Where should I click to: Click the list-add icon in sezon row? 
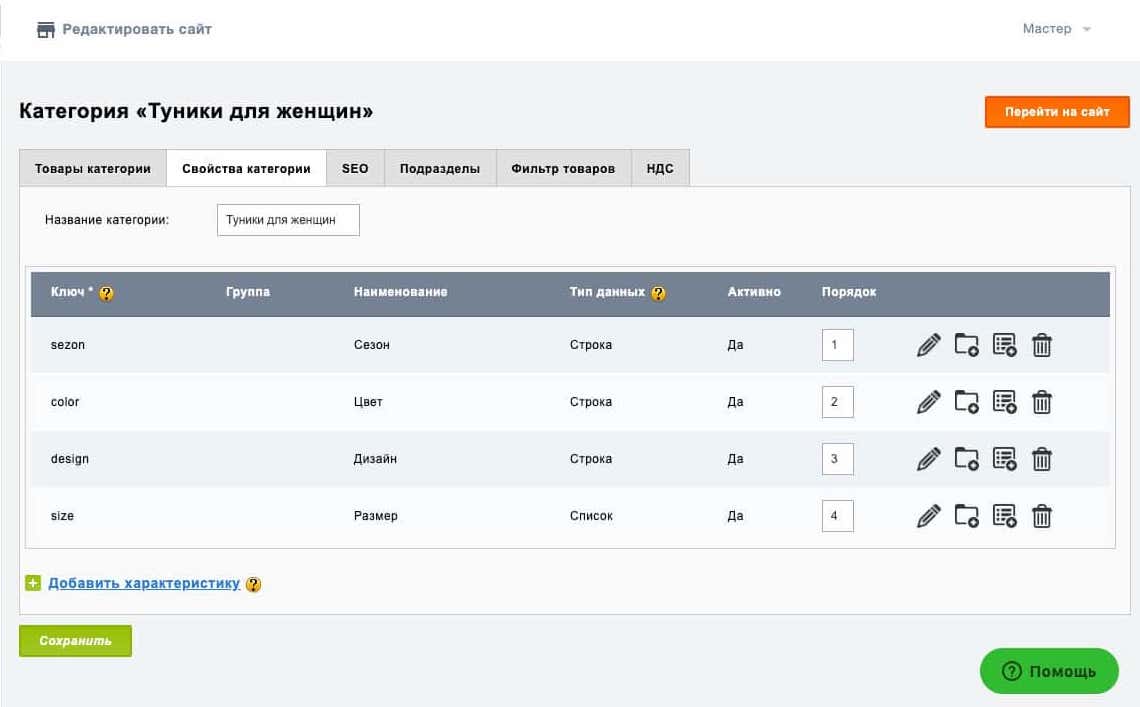click(x=1005, y=345)
